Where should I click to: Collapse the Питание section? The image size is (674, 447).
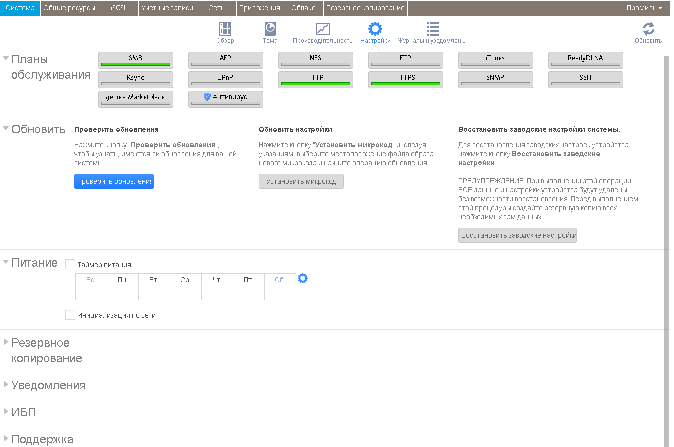click(x=6, y=261)
